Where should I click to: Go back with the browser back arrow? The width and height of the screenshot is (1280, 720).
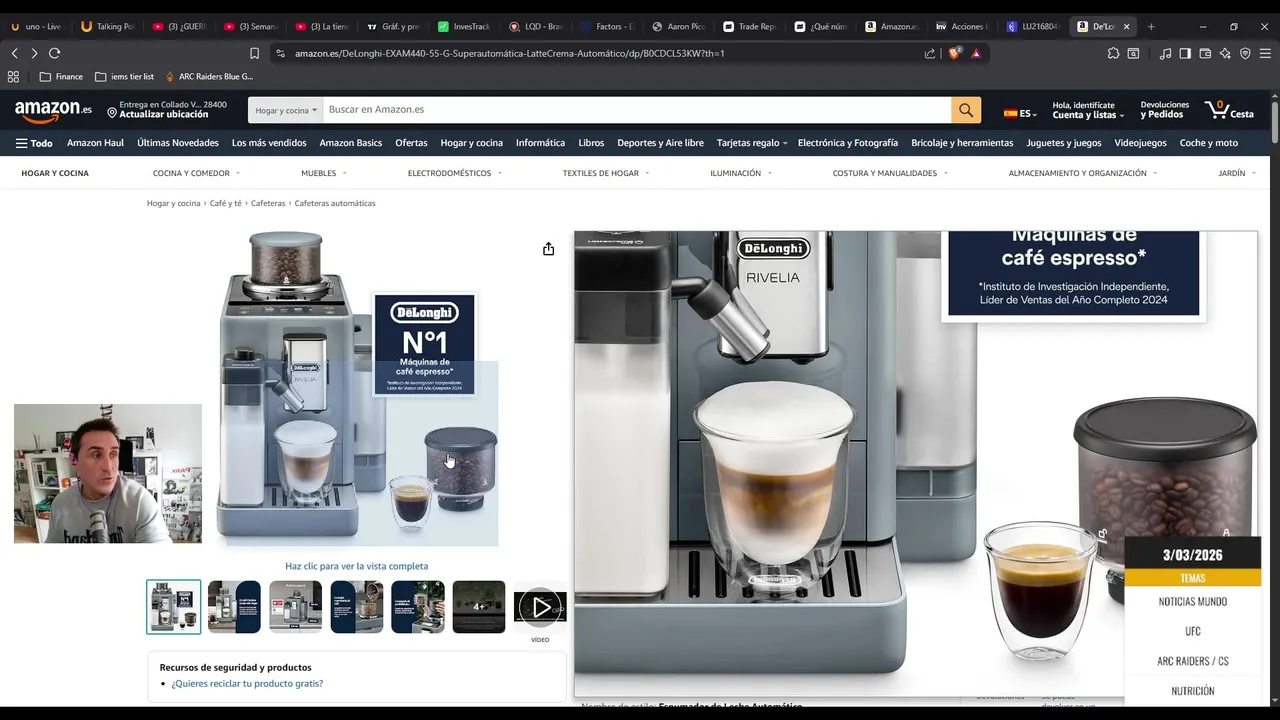pos(14,53)
